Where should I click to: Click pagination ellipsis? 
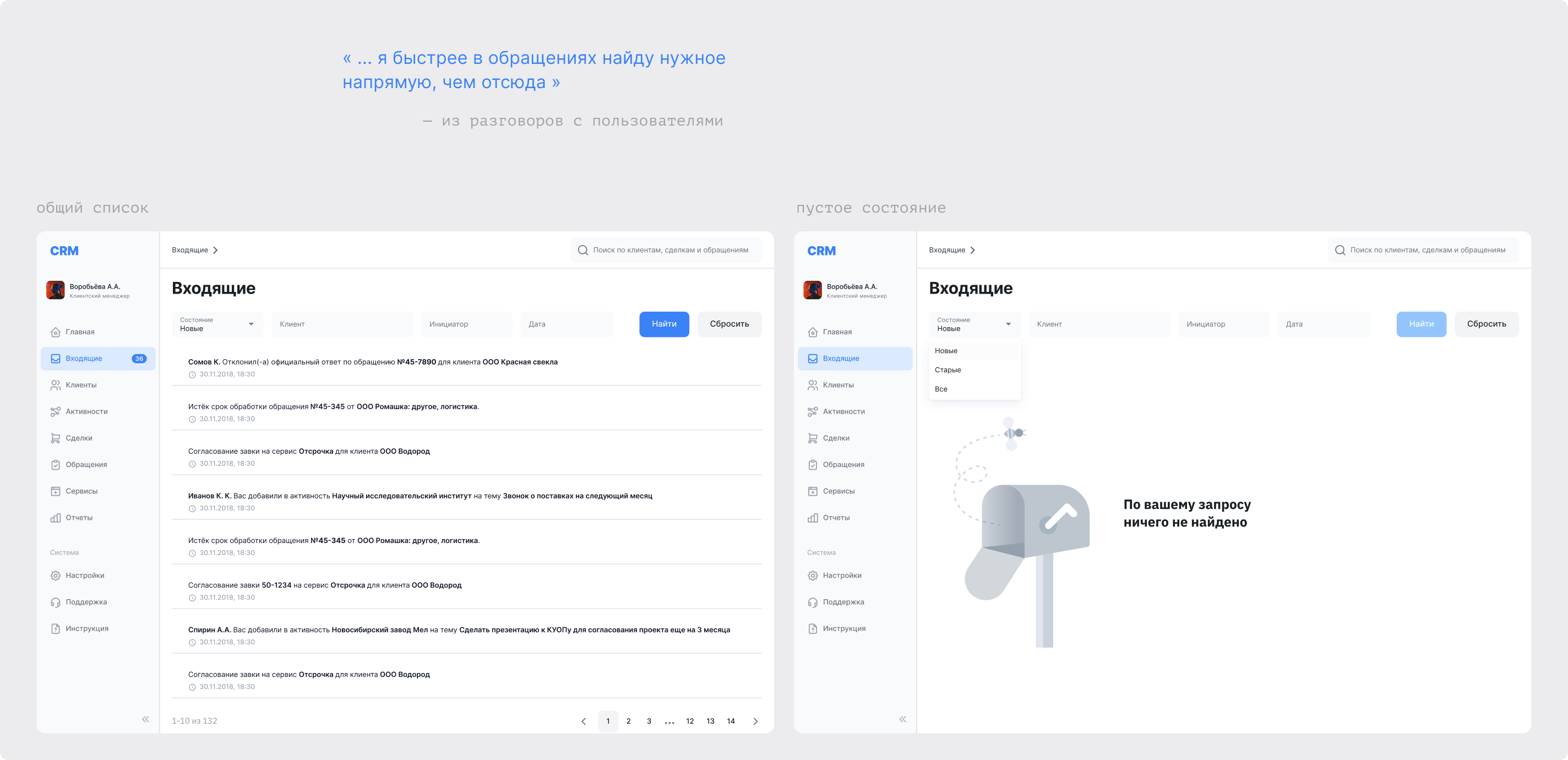click(669, 722)
